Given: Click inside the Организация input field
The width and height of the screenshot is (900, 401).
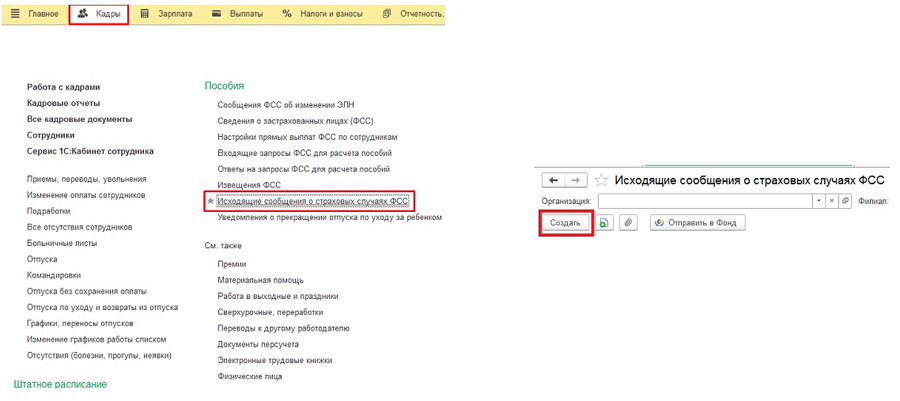Looking at the screenshot, I should (705, 201).
